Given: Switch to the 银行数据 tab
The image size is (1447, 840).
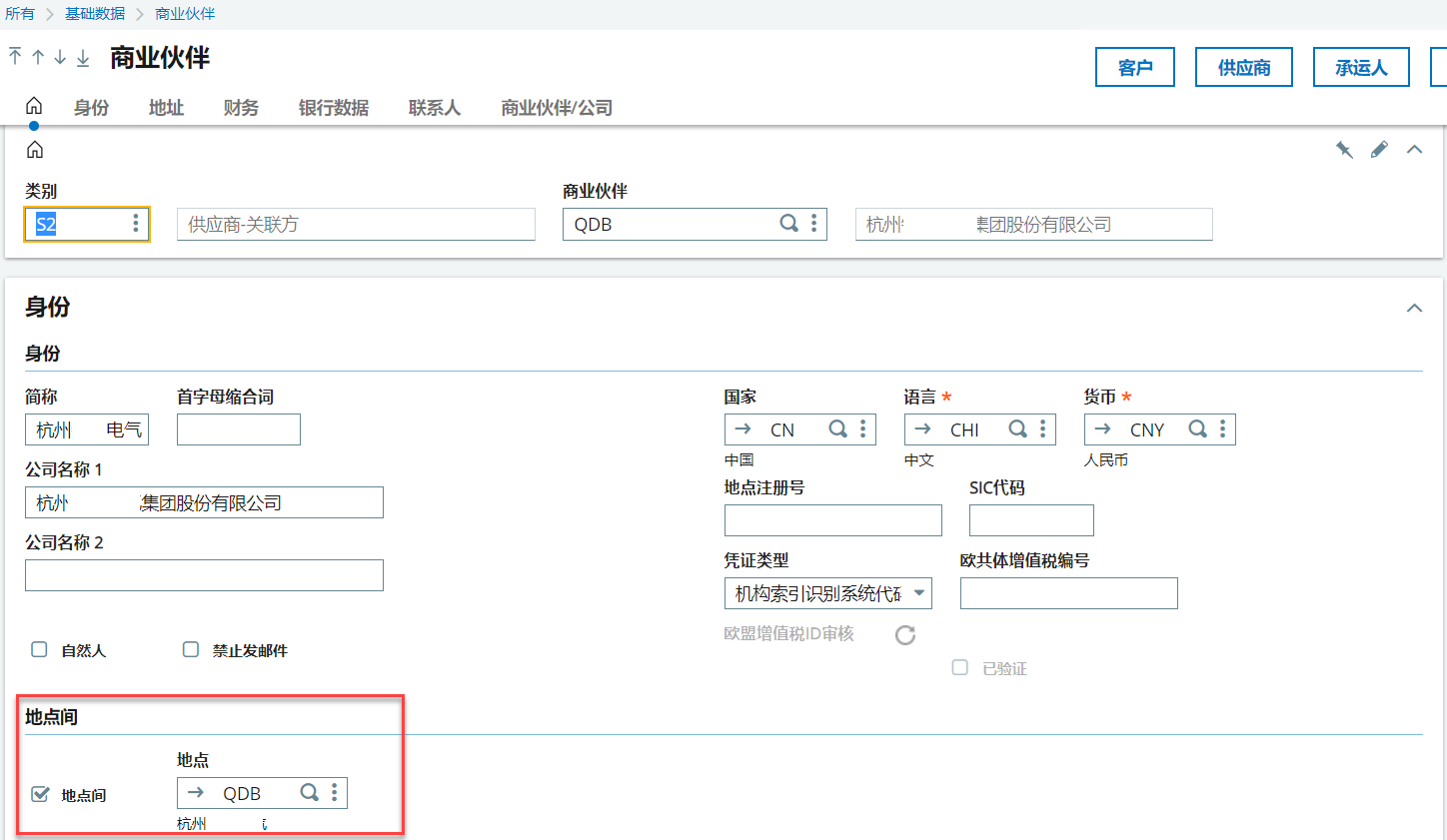Looking at the screenshot, I should click(x=334, y=108).
